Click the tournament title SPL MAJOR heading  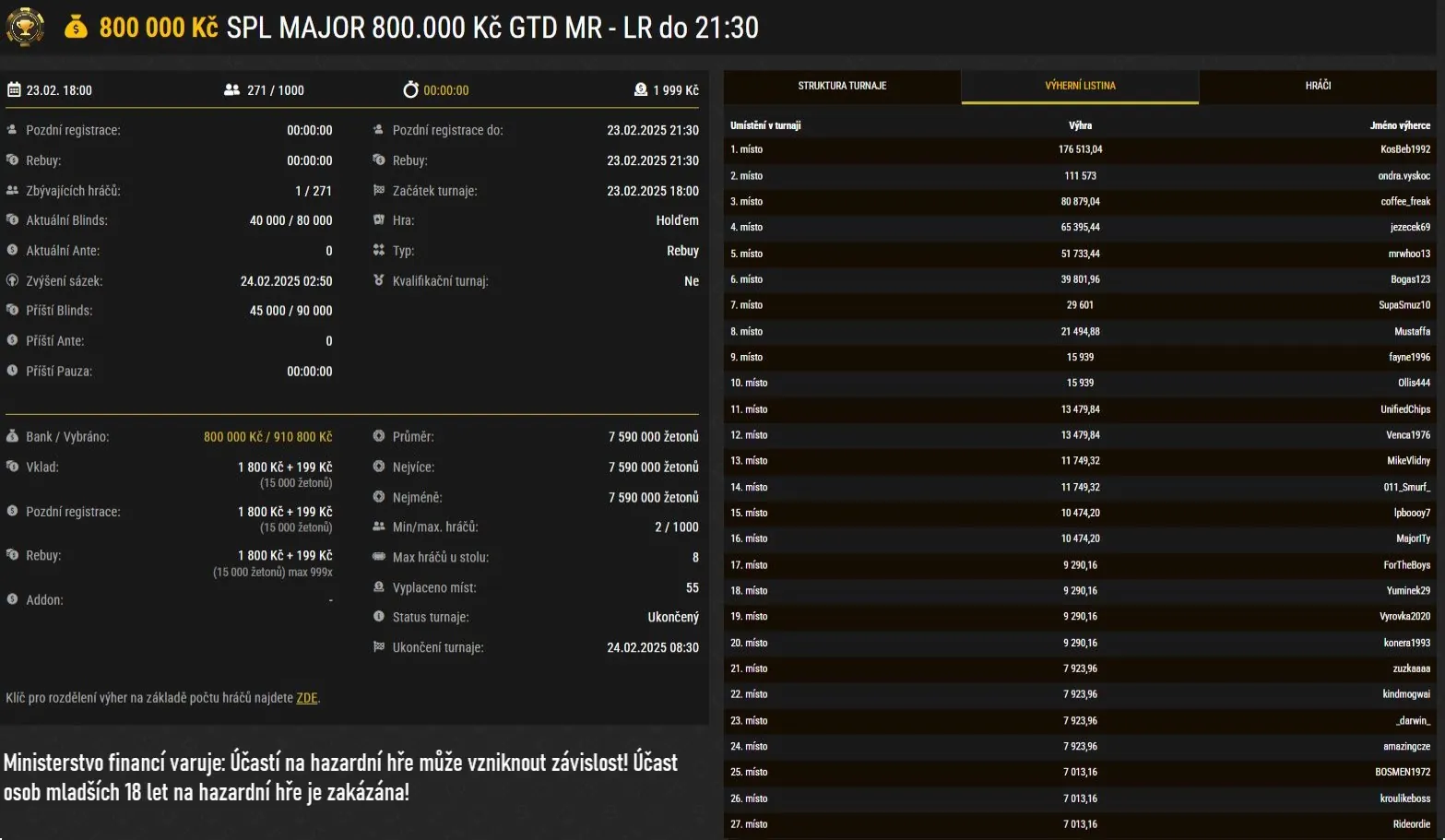(x=492, y=28)
